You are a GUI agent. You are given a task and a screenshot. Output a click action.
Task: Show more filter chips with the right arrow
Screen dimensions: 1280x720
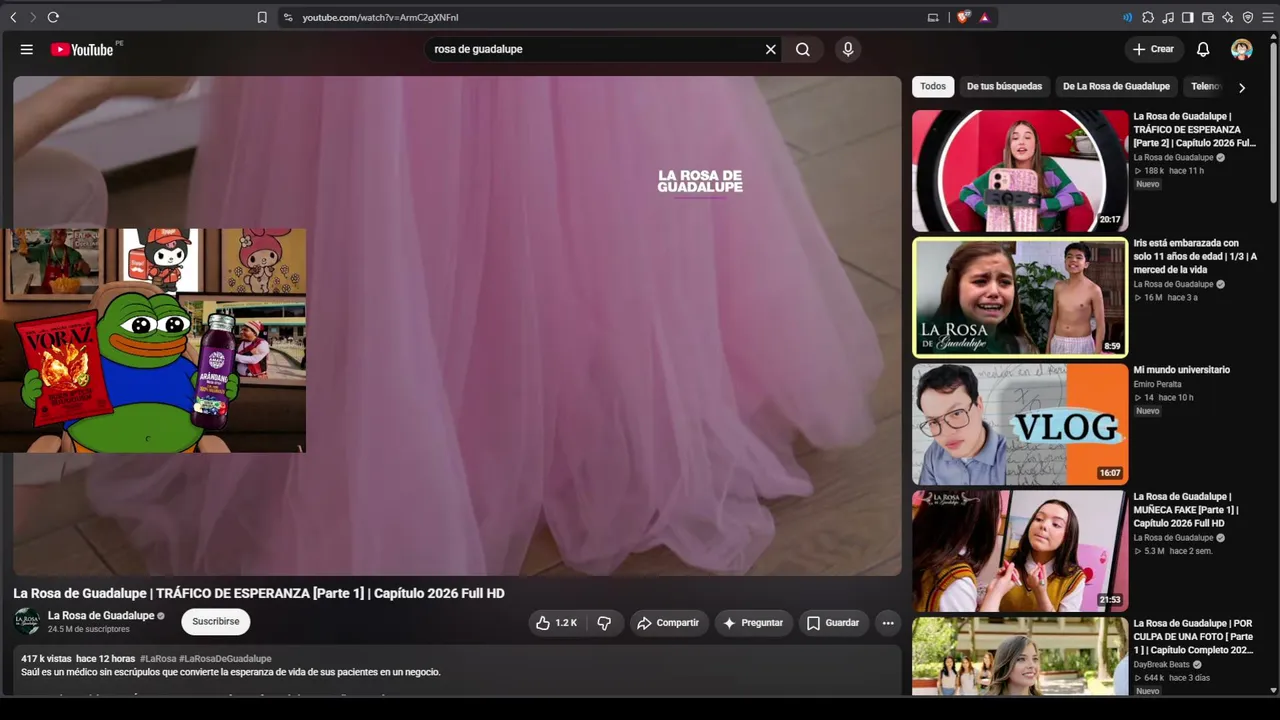(x=1242, y=87)
